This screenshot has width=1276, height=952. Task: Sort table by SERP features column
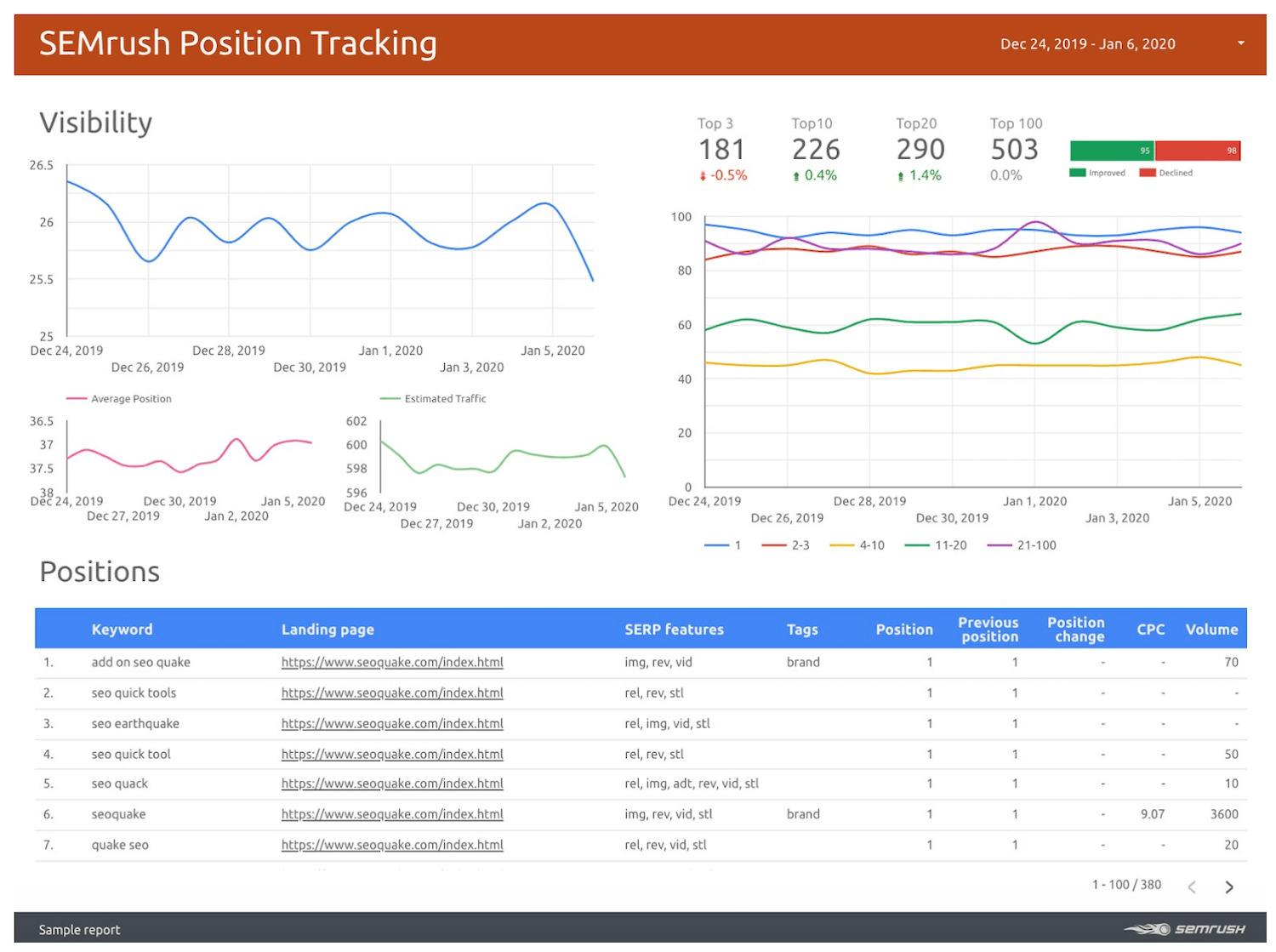point(674,630)
